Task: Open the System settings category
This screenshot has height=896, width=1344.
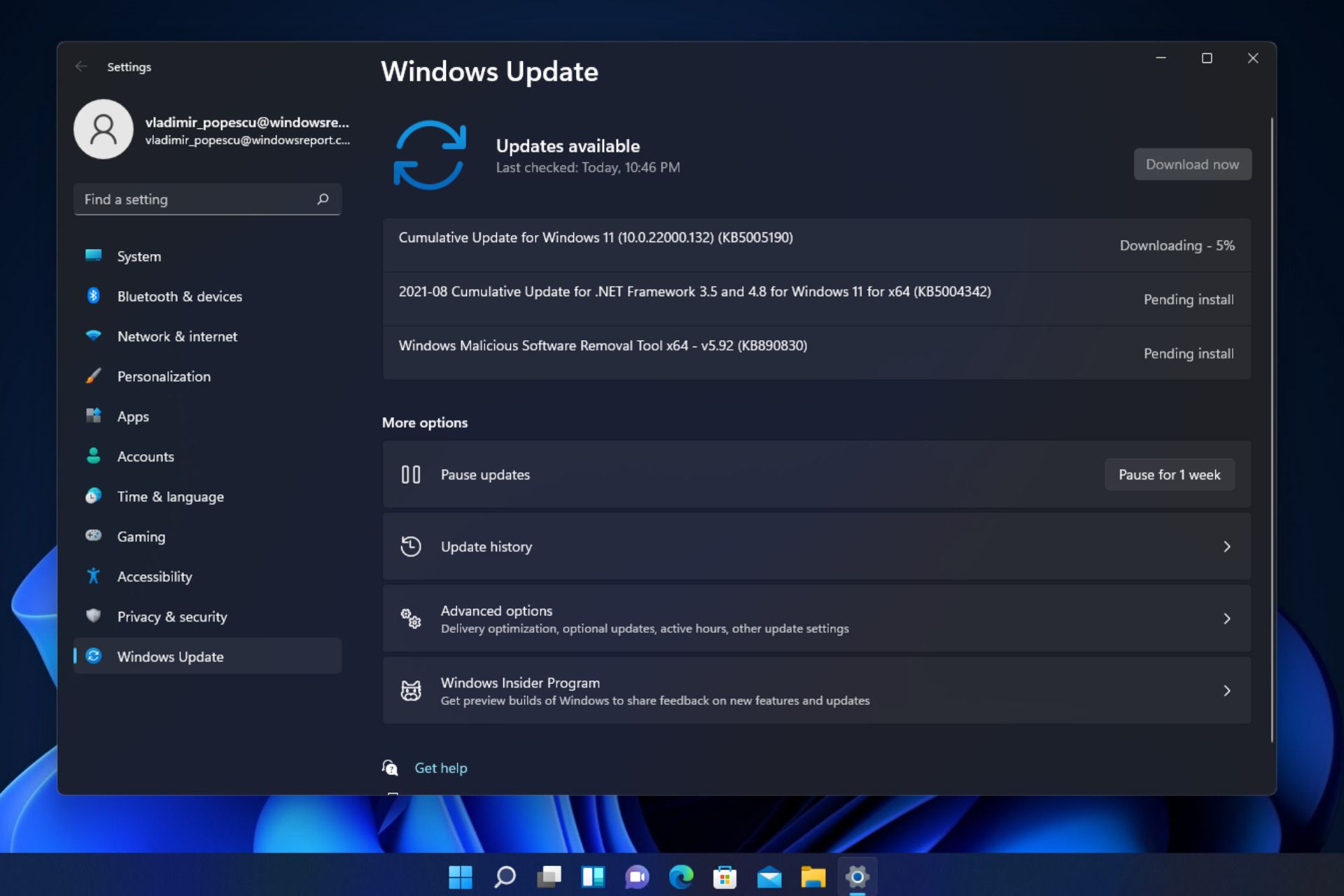Action: (x=207, y=256)
